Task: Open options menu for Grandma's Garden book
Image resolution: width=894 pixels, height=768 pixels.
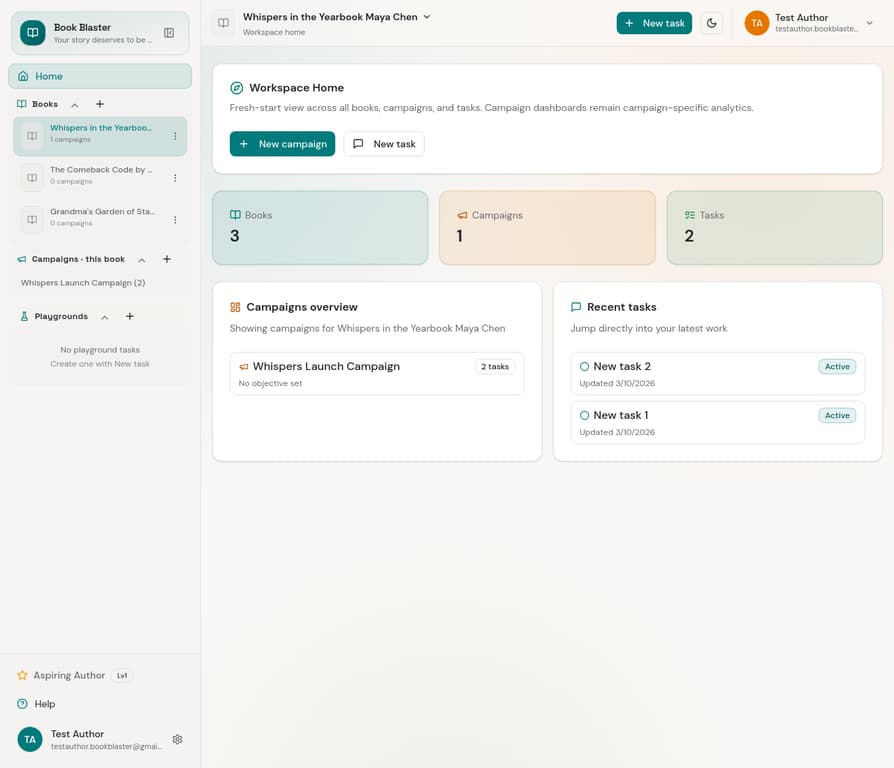Action: coord(175,220)
